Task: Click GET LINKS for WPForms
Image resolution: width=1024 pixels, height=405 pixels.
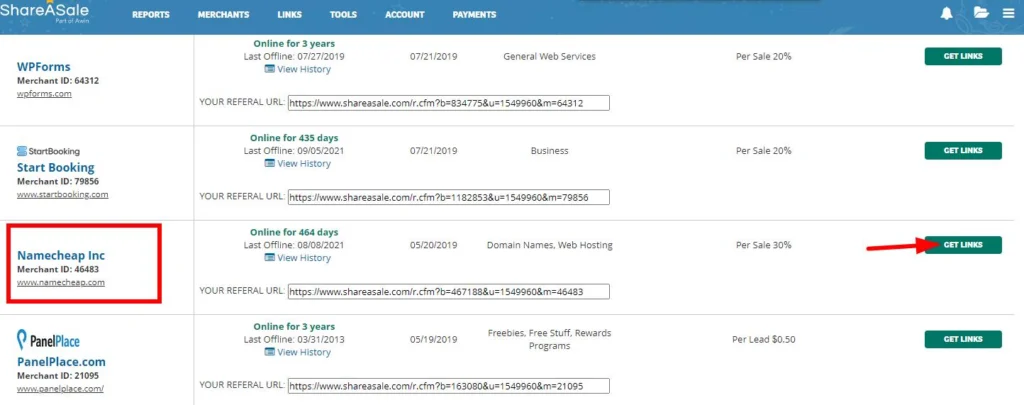Action: coord(963,56)
